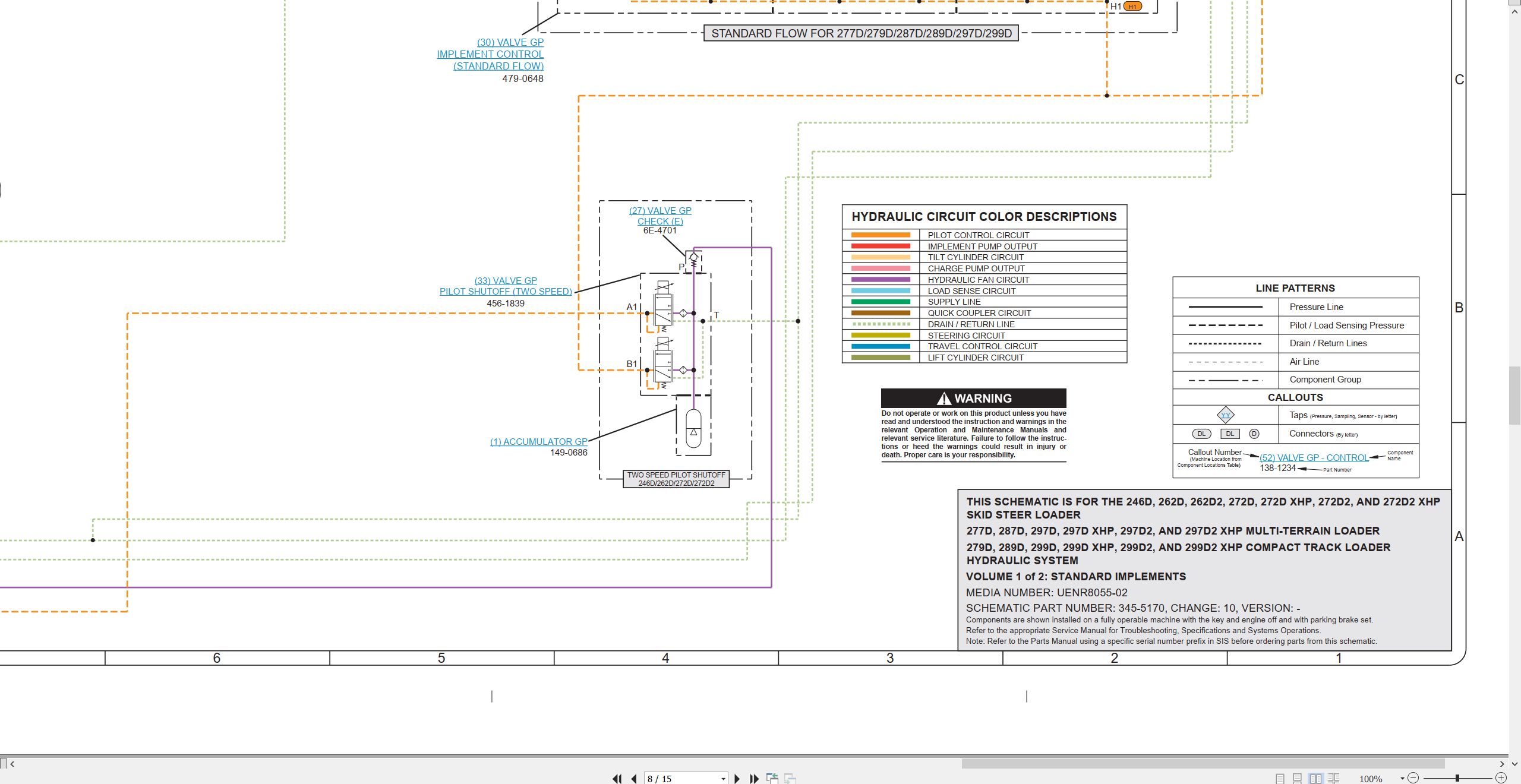Click the HYDRAULIC FAN CIRCUIT purple swatch
The width and height of the screenshot is (1521, 784).
point(881,279)
